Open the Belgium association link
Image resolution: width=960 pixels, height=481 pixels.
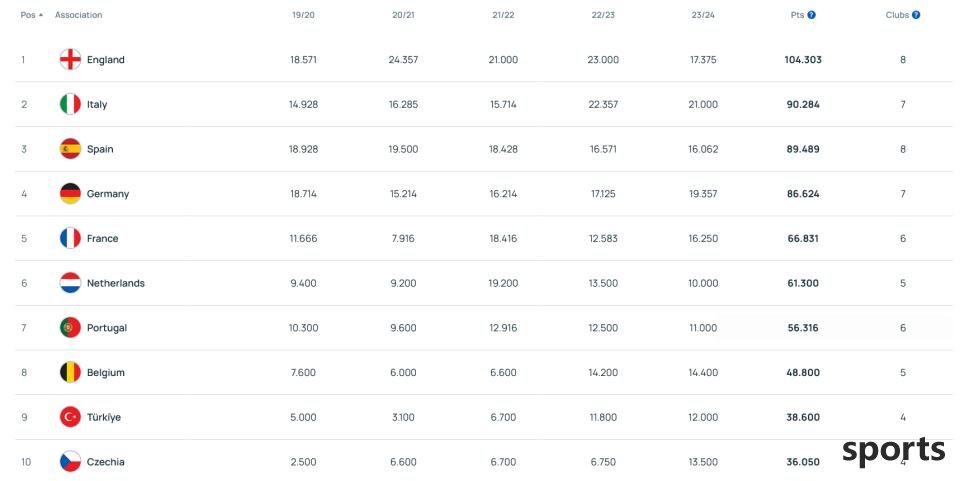(x=105, y=372)
